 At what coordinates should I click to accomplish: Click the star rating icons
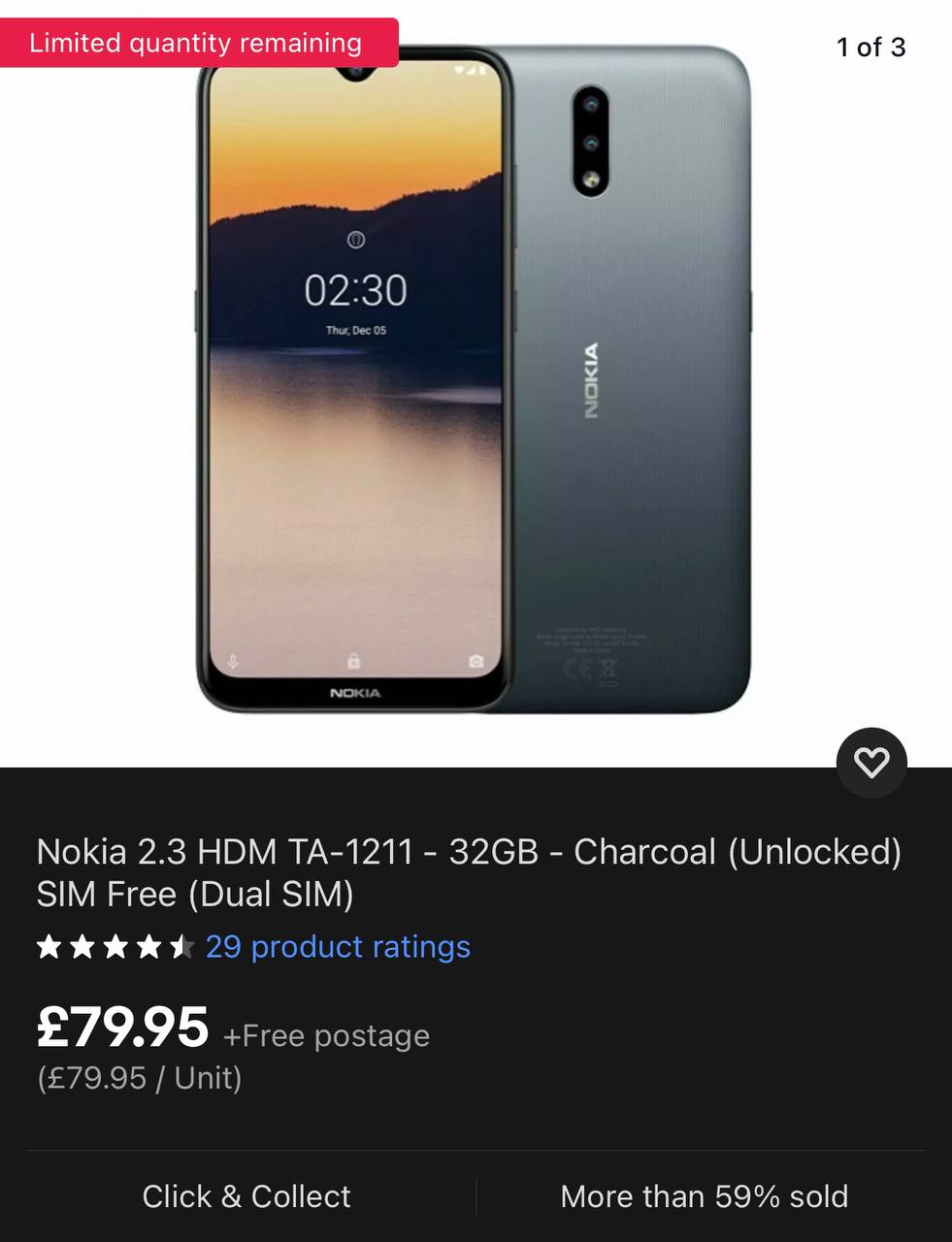click(115, 946)
